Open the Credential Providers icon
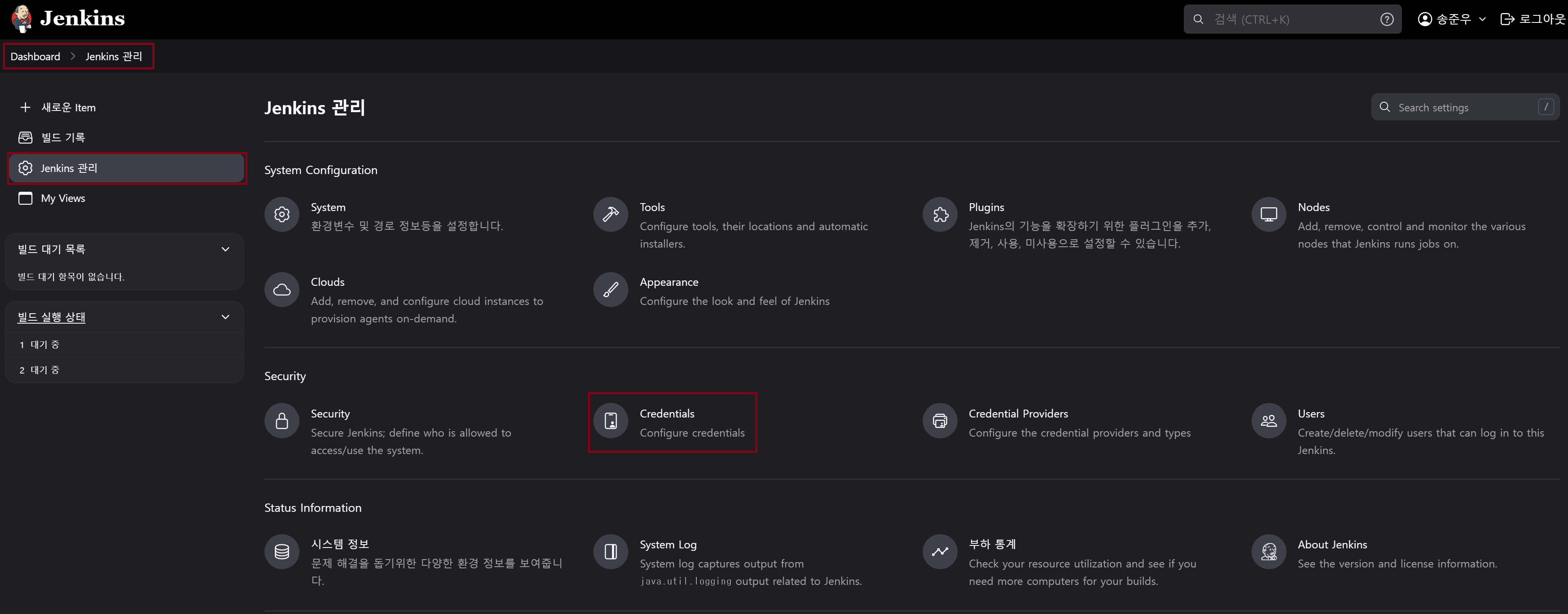The height and width of the screenshot is (614, 1568). click(940, 421)
